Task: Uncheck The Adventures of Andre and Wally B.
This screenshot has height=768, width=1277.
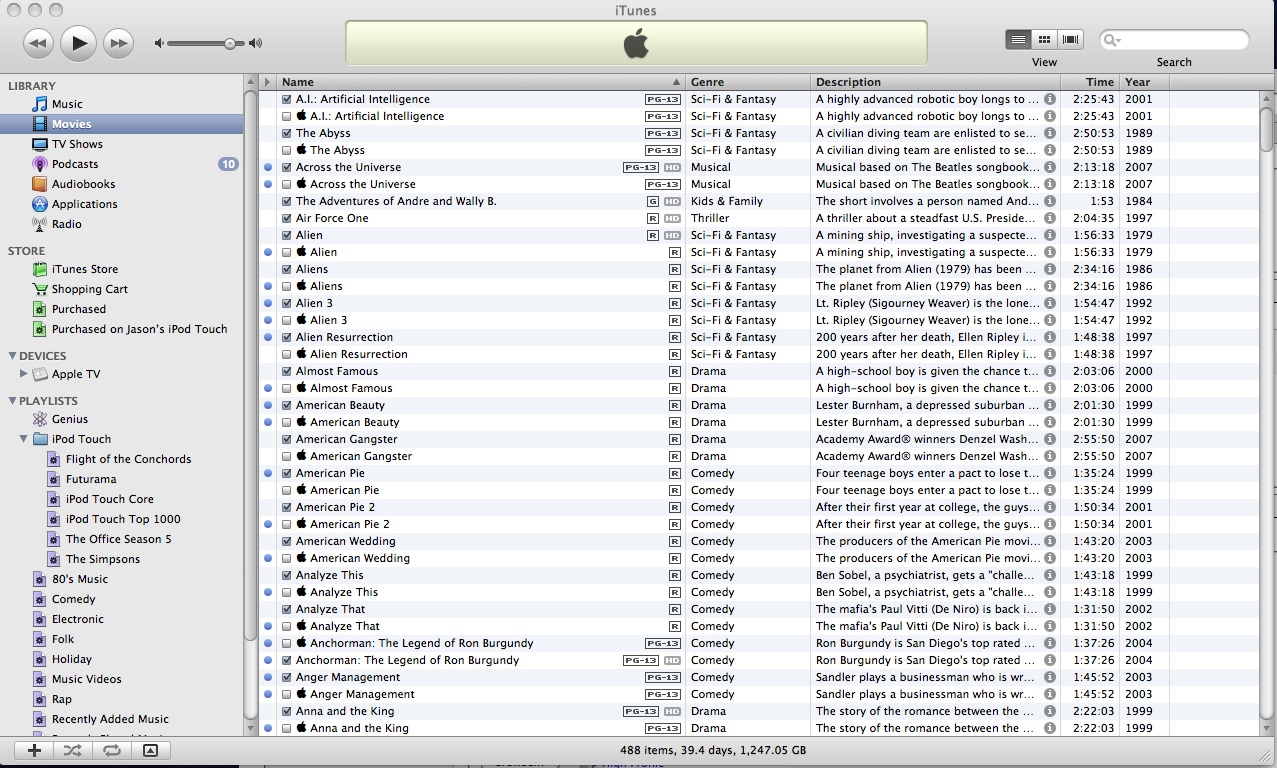Action: [287, 201]
